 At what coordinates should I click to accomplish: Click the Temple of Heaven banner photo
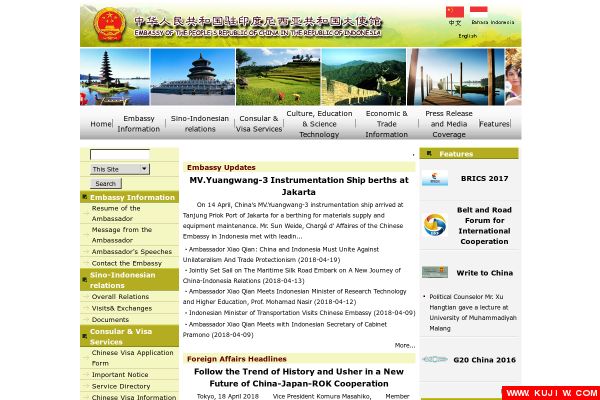coord(192,77)
